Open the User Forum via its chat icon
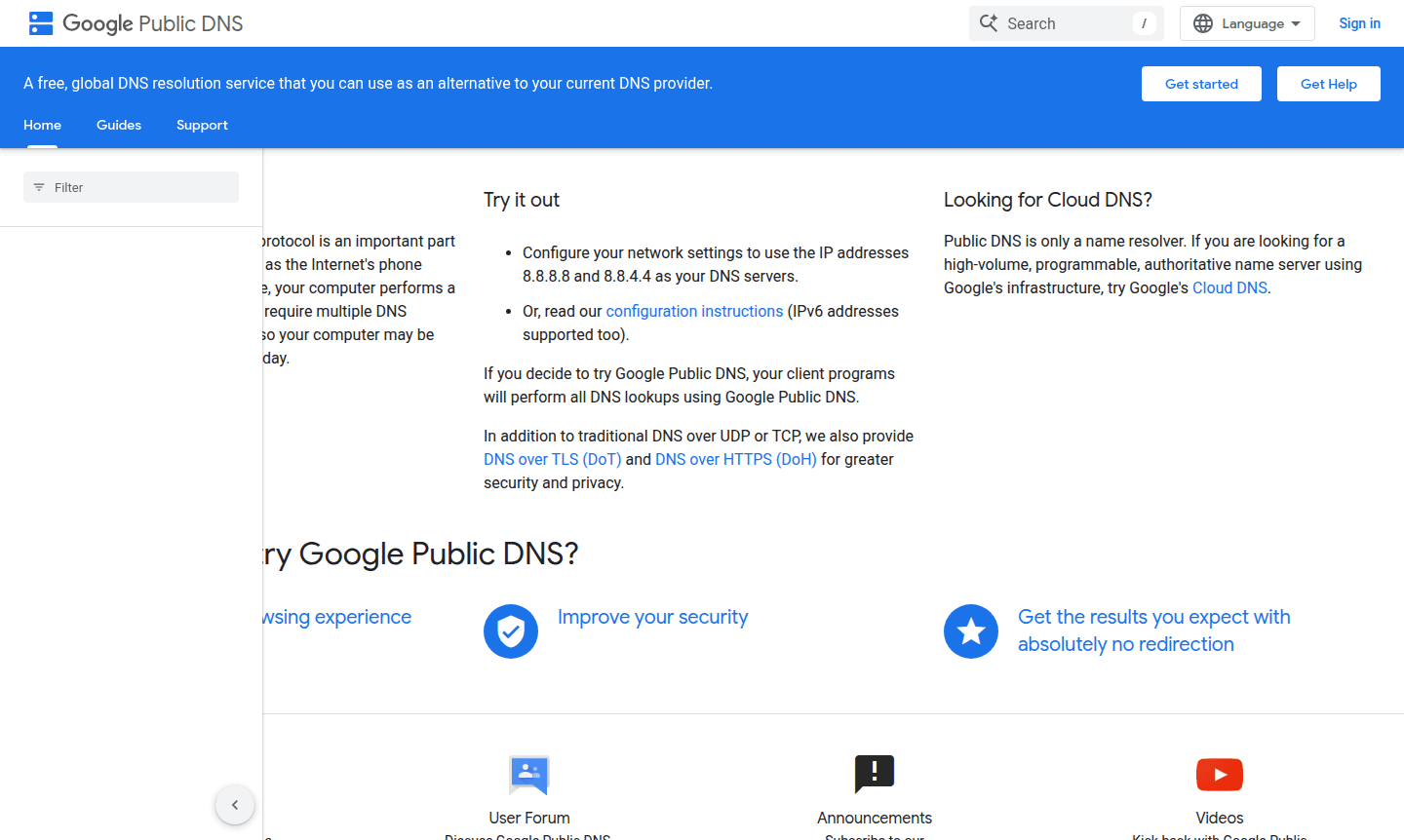This screenshot has height=840, width=1404. [528, 774]
